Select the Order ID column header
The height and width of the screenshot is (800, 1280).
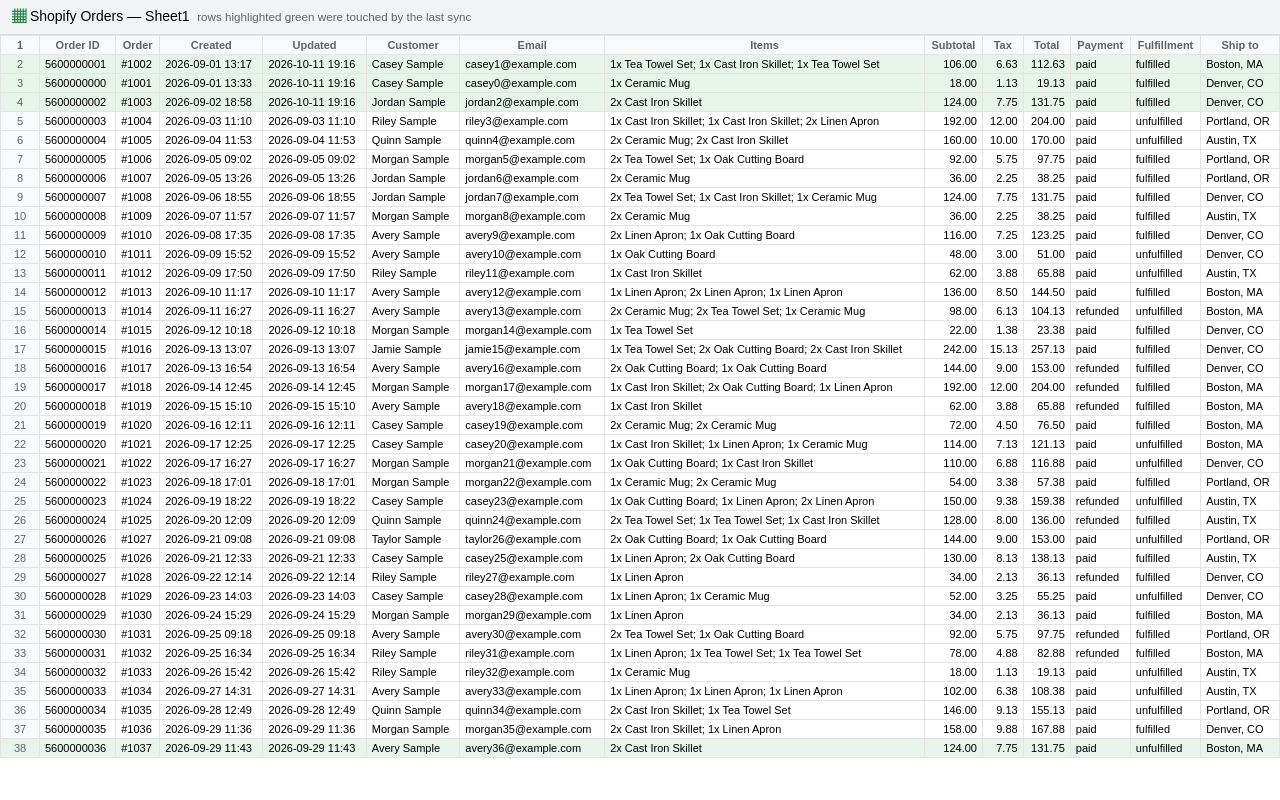point(77,45)
